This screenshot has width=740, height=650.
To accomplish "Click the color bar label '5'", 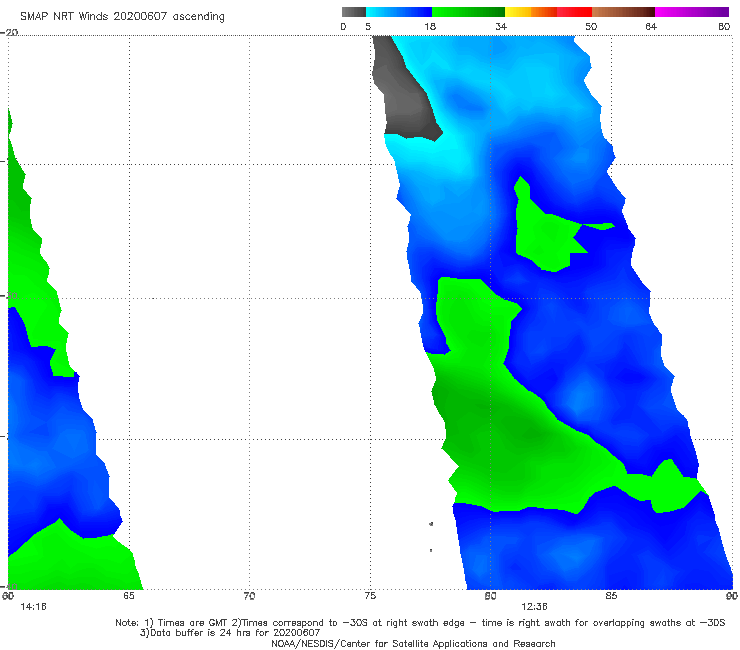I will (368, 26).
